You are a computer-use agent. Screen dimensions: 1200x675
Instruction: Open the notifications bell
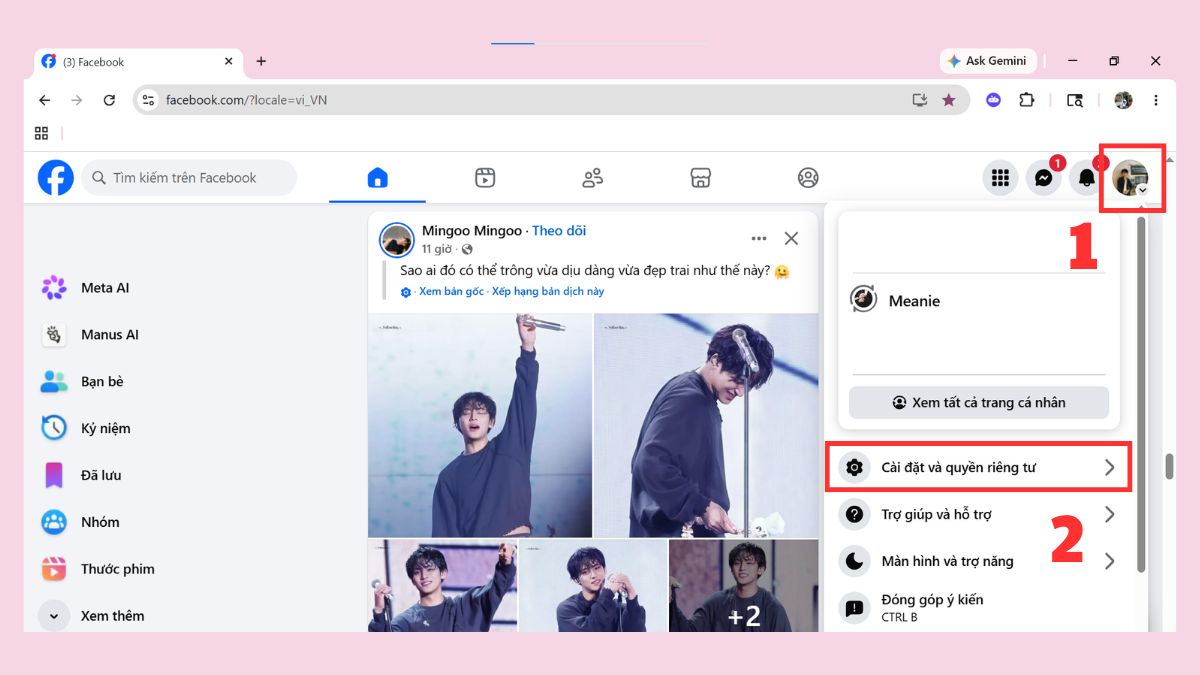pos(1086,178)
